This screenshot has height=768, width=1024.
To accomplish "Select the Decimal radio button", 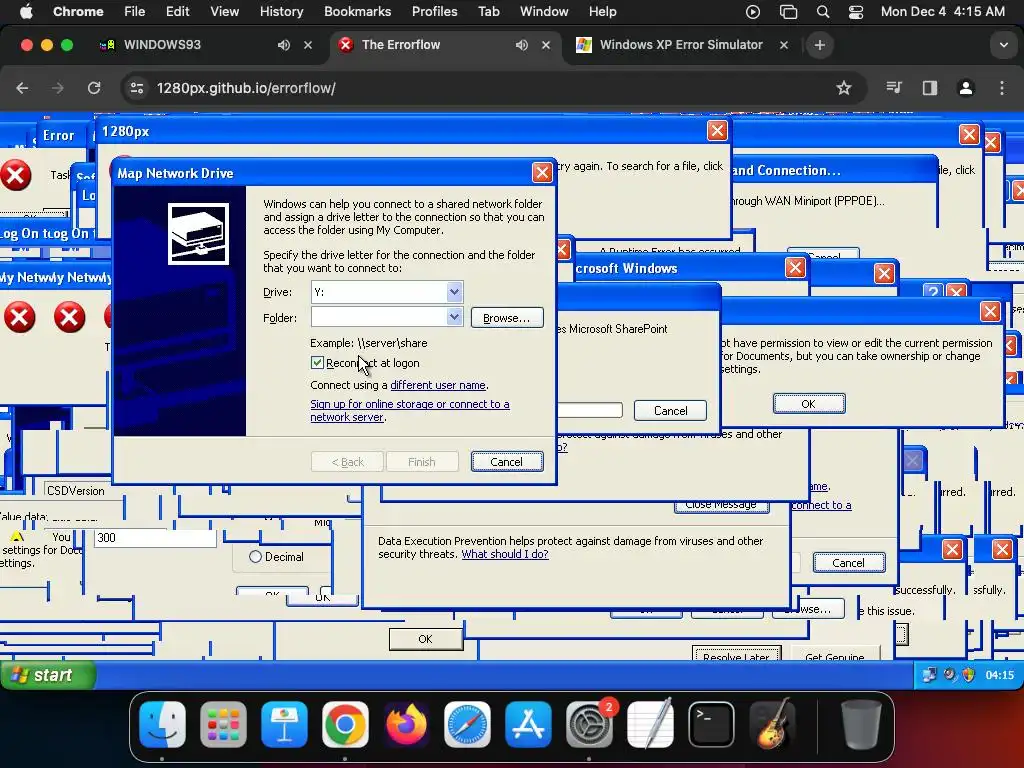I will (x=255, y=557).
